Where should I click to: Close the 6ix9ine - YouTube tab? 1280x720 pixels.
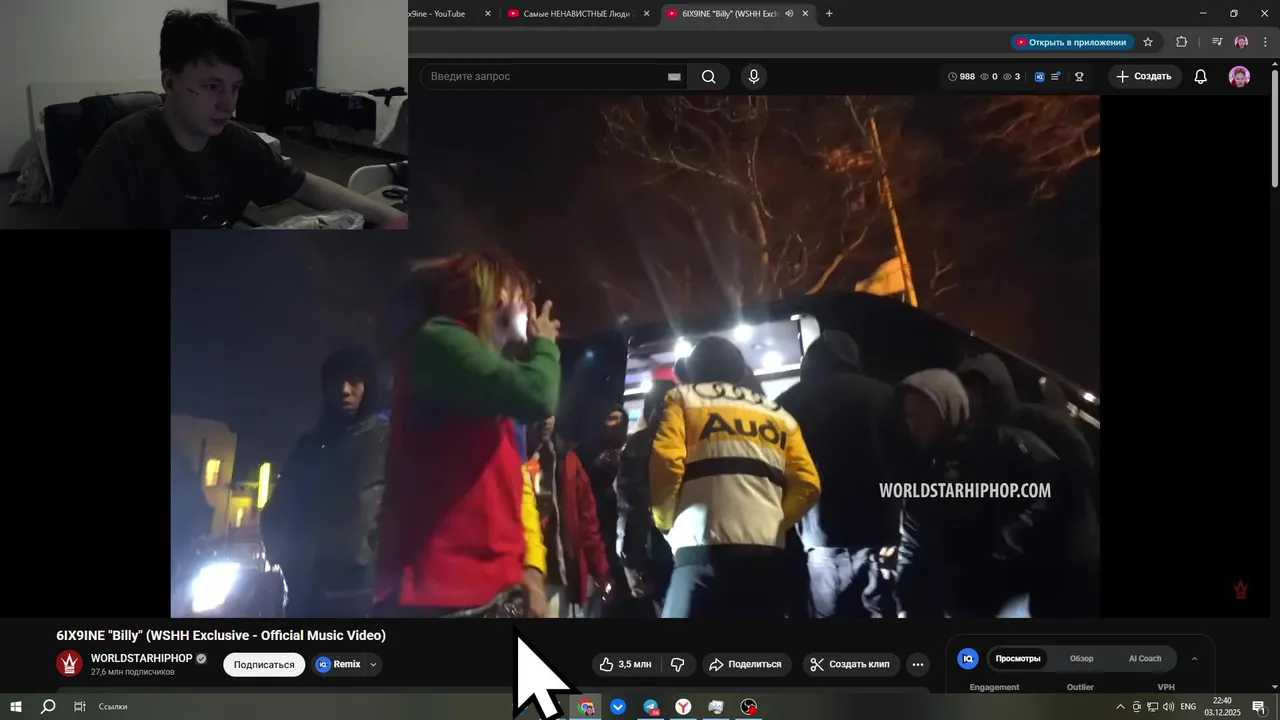(488, 14)
